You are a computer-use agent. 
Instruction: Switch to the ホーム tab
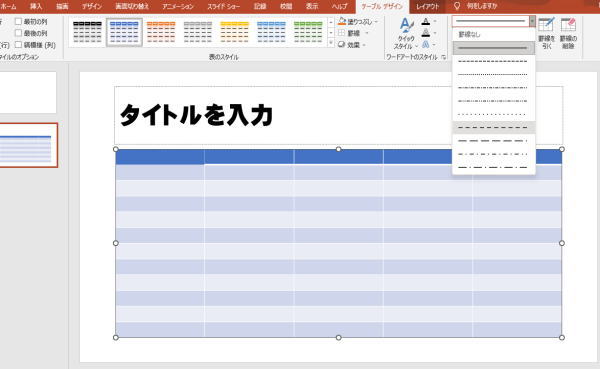pyautogui.click(x=8, y=7)
